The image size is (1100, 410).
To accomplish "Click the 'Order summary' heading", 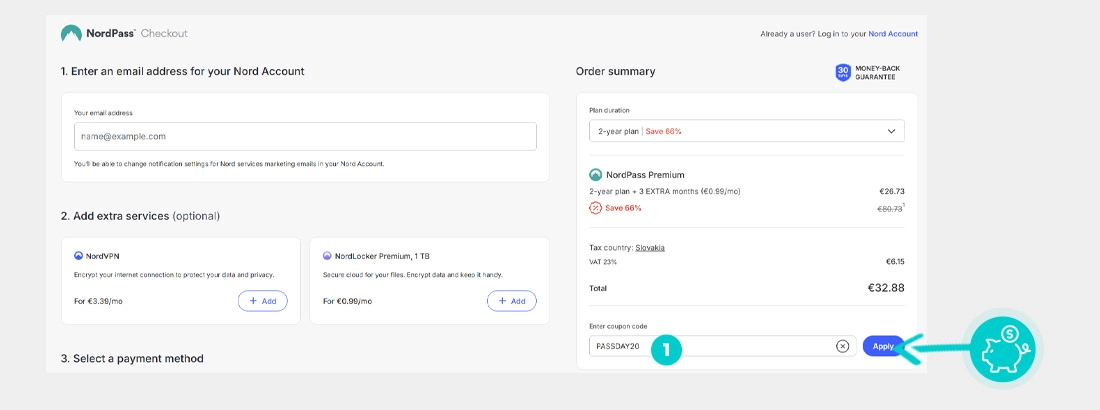I will tap(615, 72).
